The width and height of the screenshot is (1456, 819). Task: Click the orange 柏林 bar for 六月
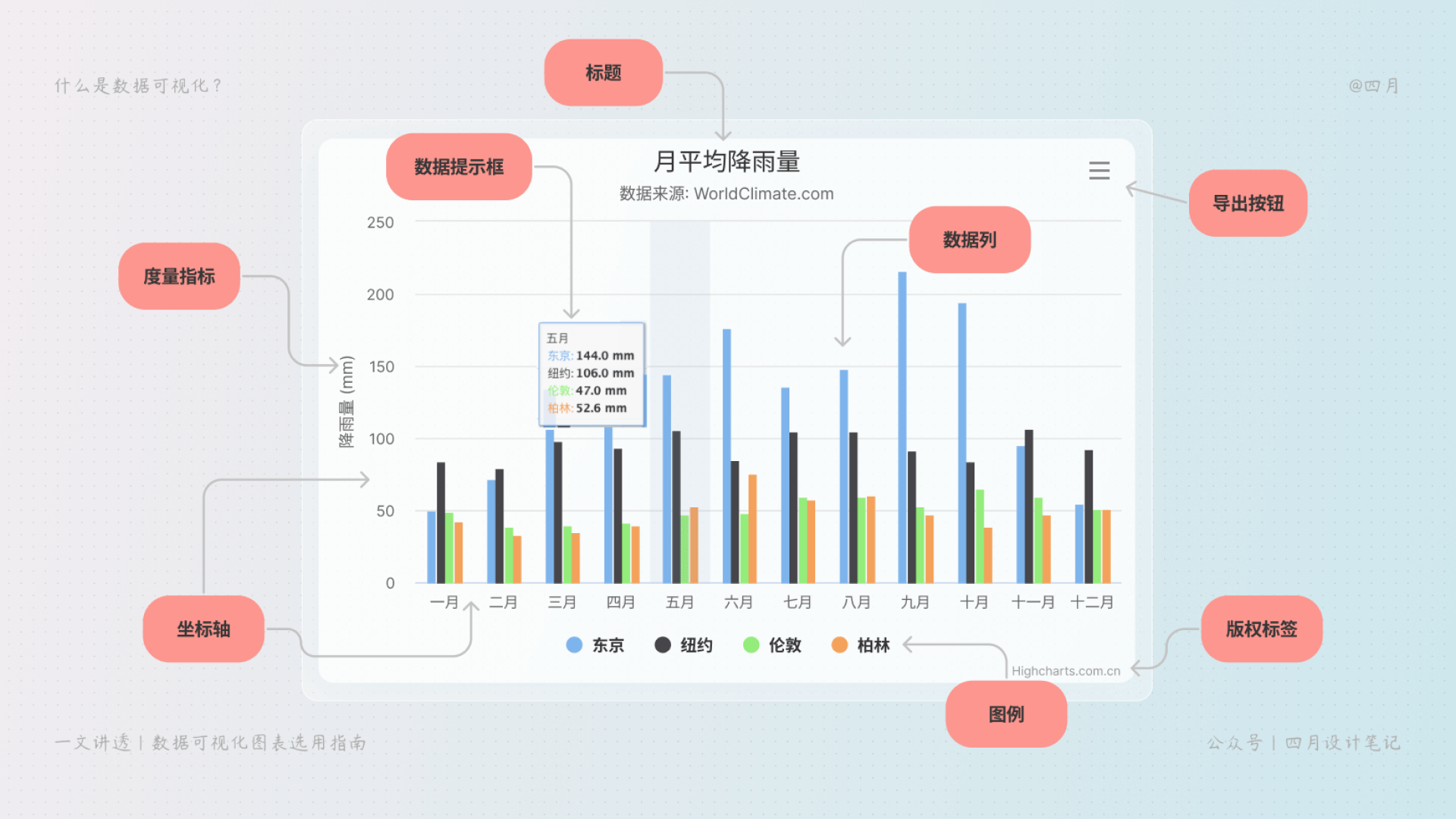click(x=752, y=529)
